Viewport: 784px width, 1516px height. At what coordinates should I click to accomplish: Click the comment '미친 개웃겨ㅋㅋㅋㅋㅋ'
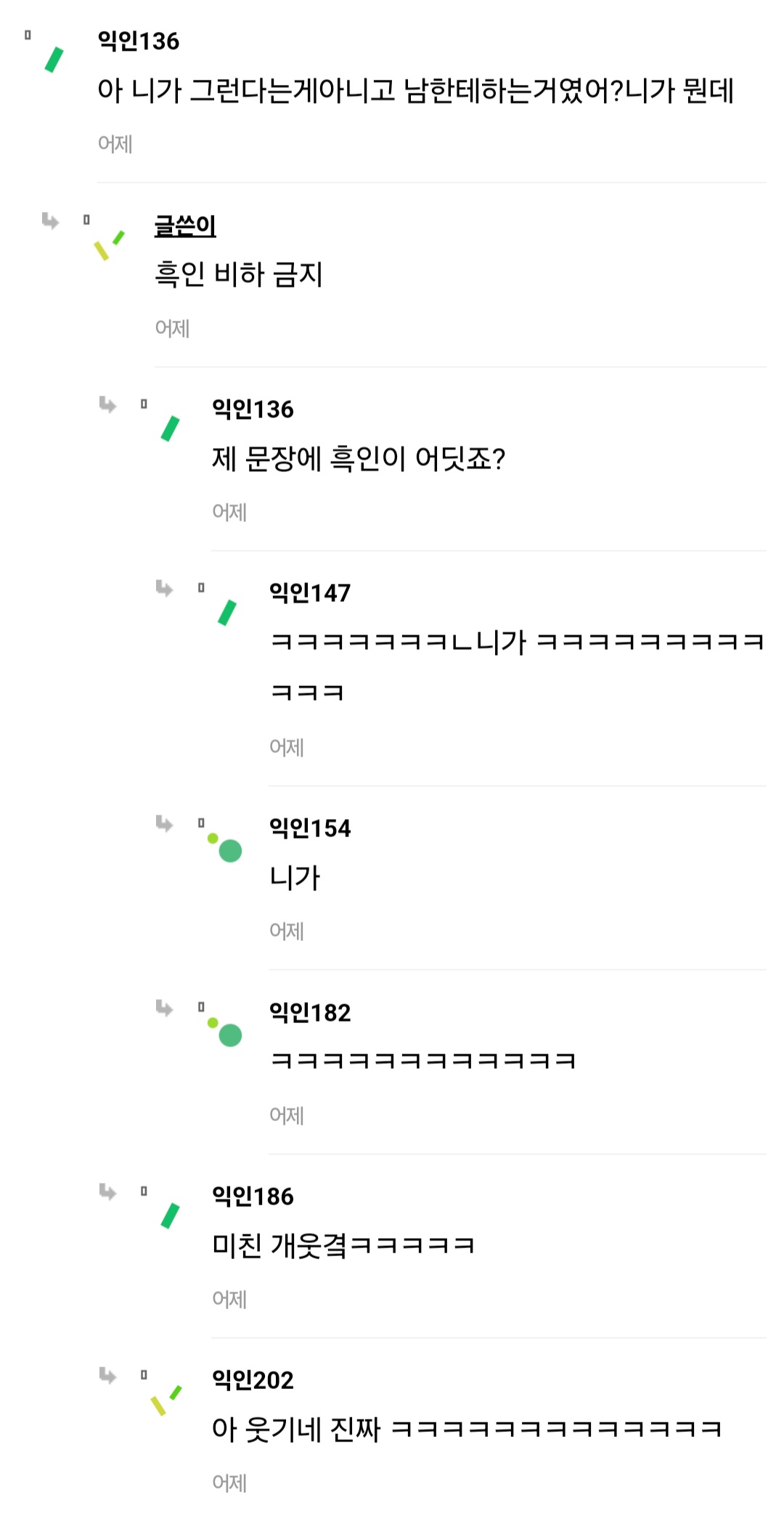pos(343,1245)
